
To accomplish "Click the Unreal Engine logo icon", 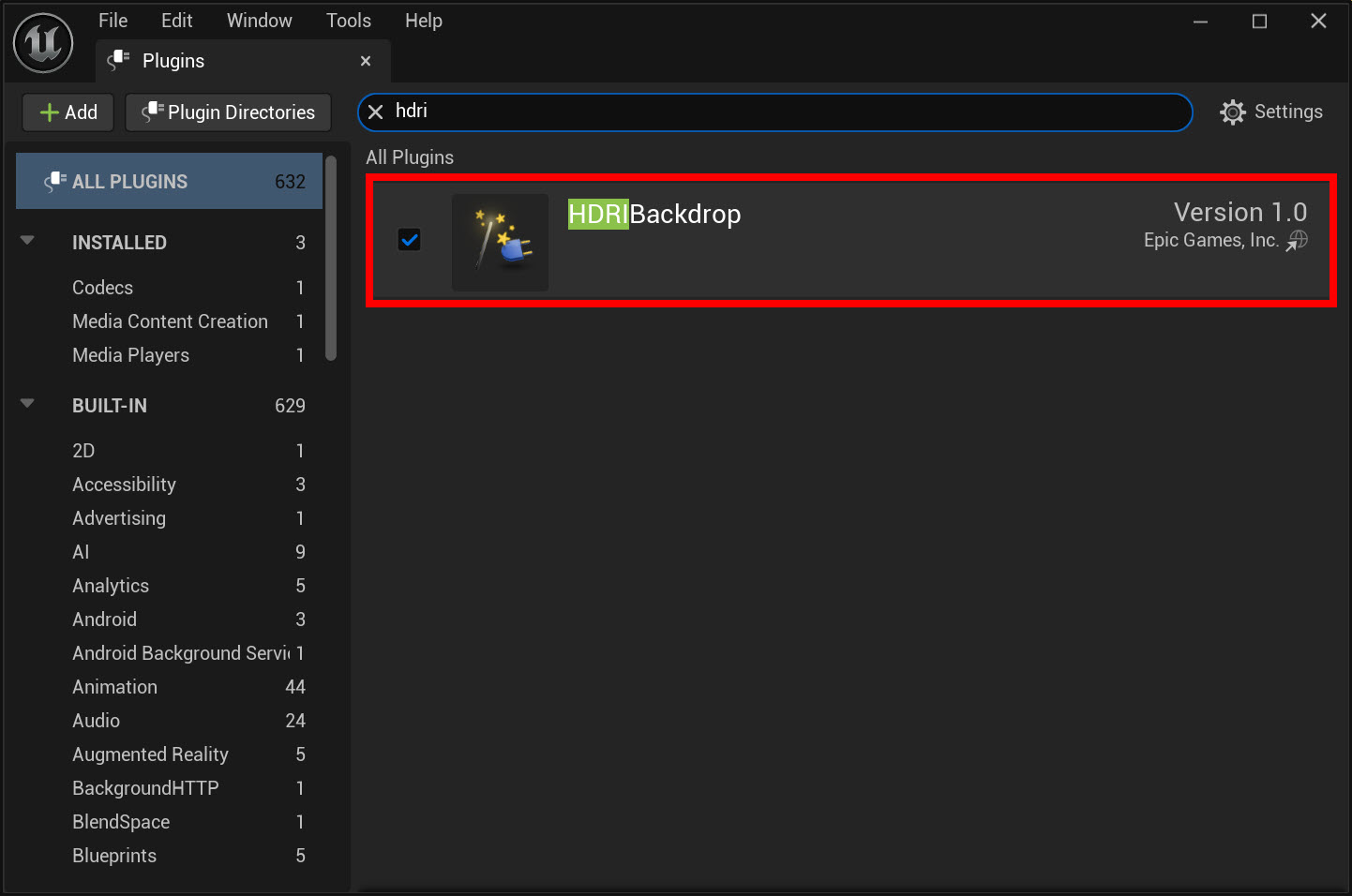I will click(43, 43).
